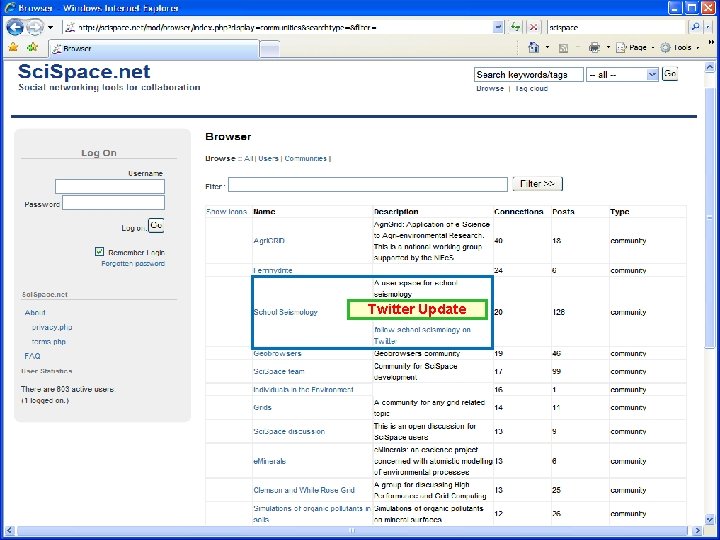Click the Go button beside search scope
Image resolution: width=720 pixels, height=540 pixels.
tap(669, 74)
